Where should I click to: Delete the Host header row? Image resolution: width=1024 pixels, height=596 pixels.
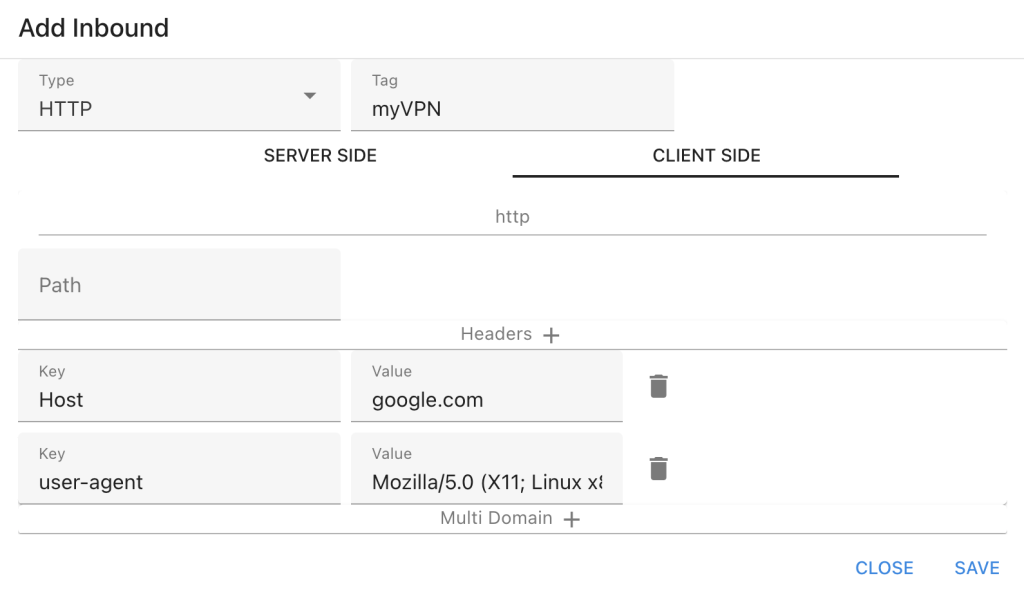(658, 386)
